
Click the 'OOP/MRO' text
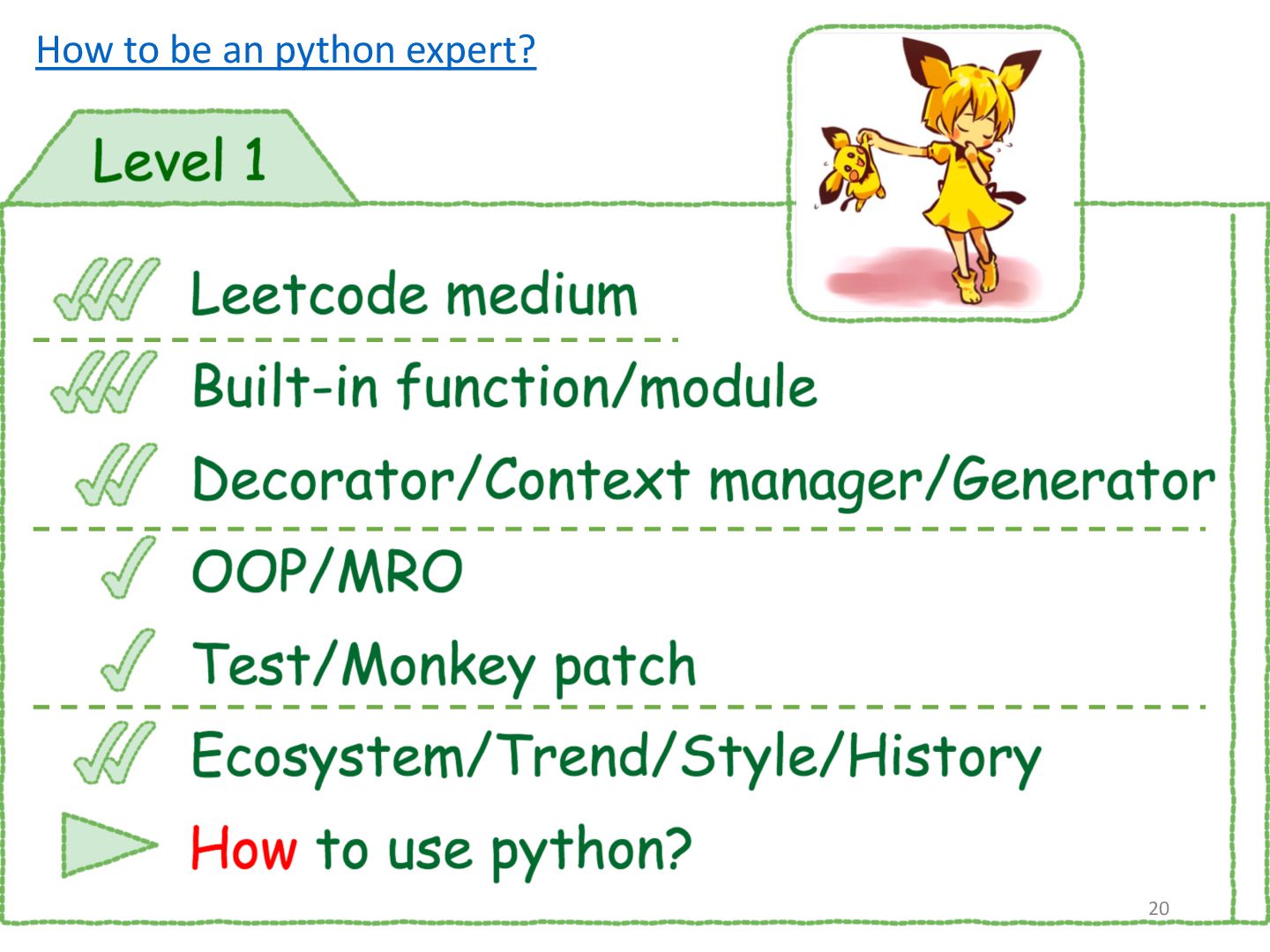(x=327, y=571)
